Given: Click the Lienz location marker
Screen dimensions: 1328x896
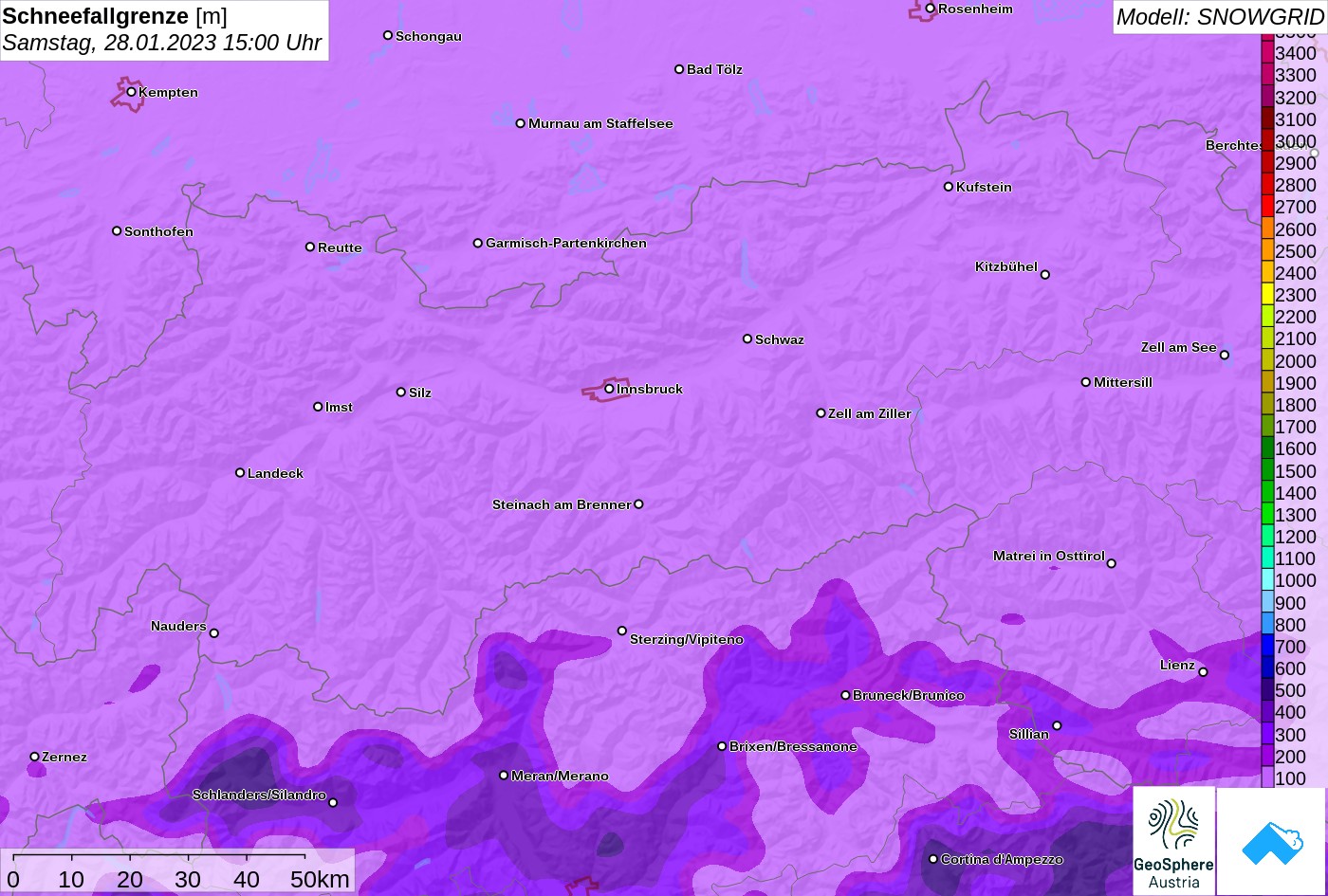Looking at the screenshot, I should pyautogui.click(x=1203, y=672).
